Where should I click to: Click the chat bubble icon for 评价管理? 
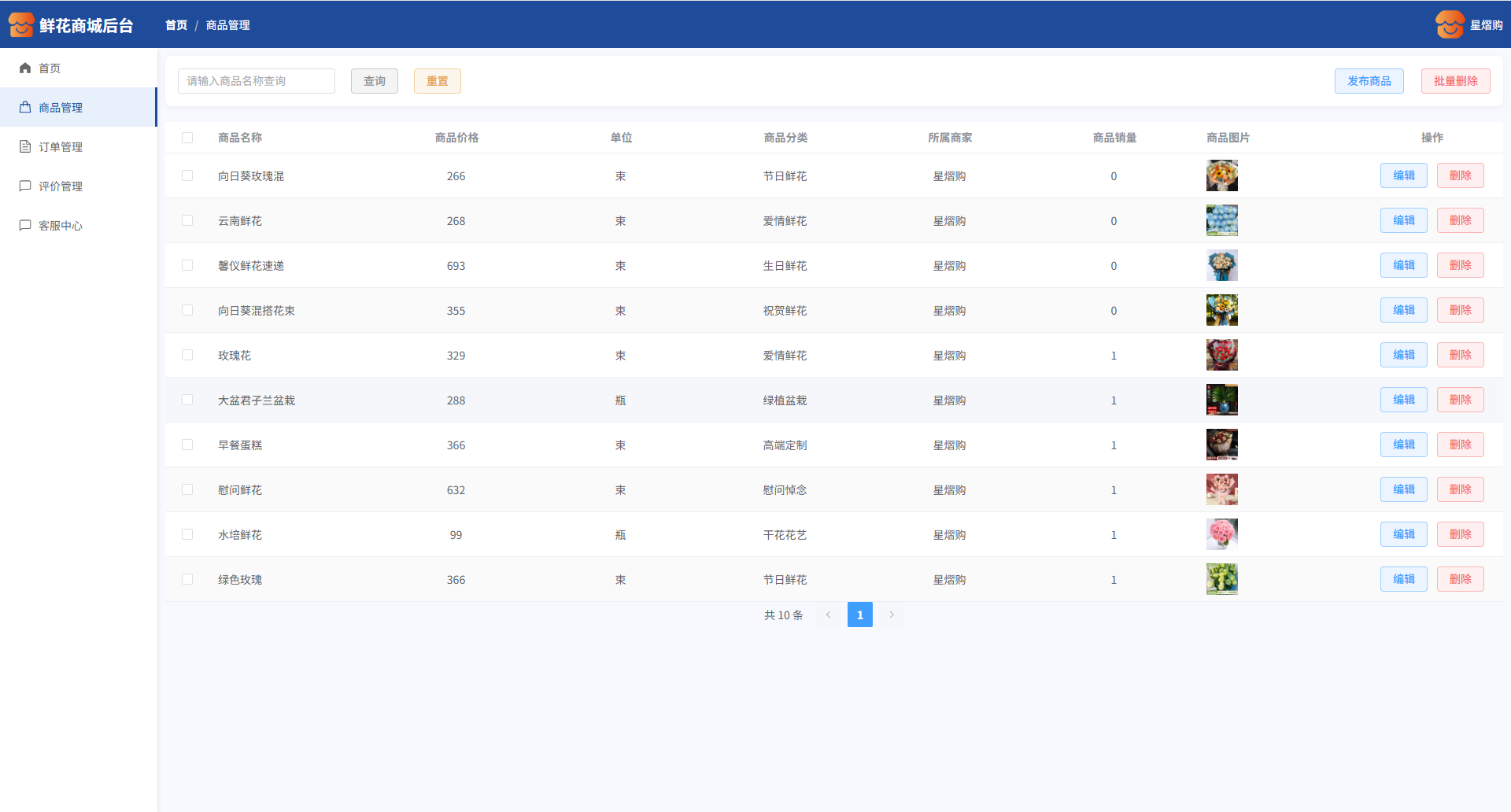coord(25,186)
